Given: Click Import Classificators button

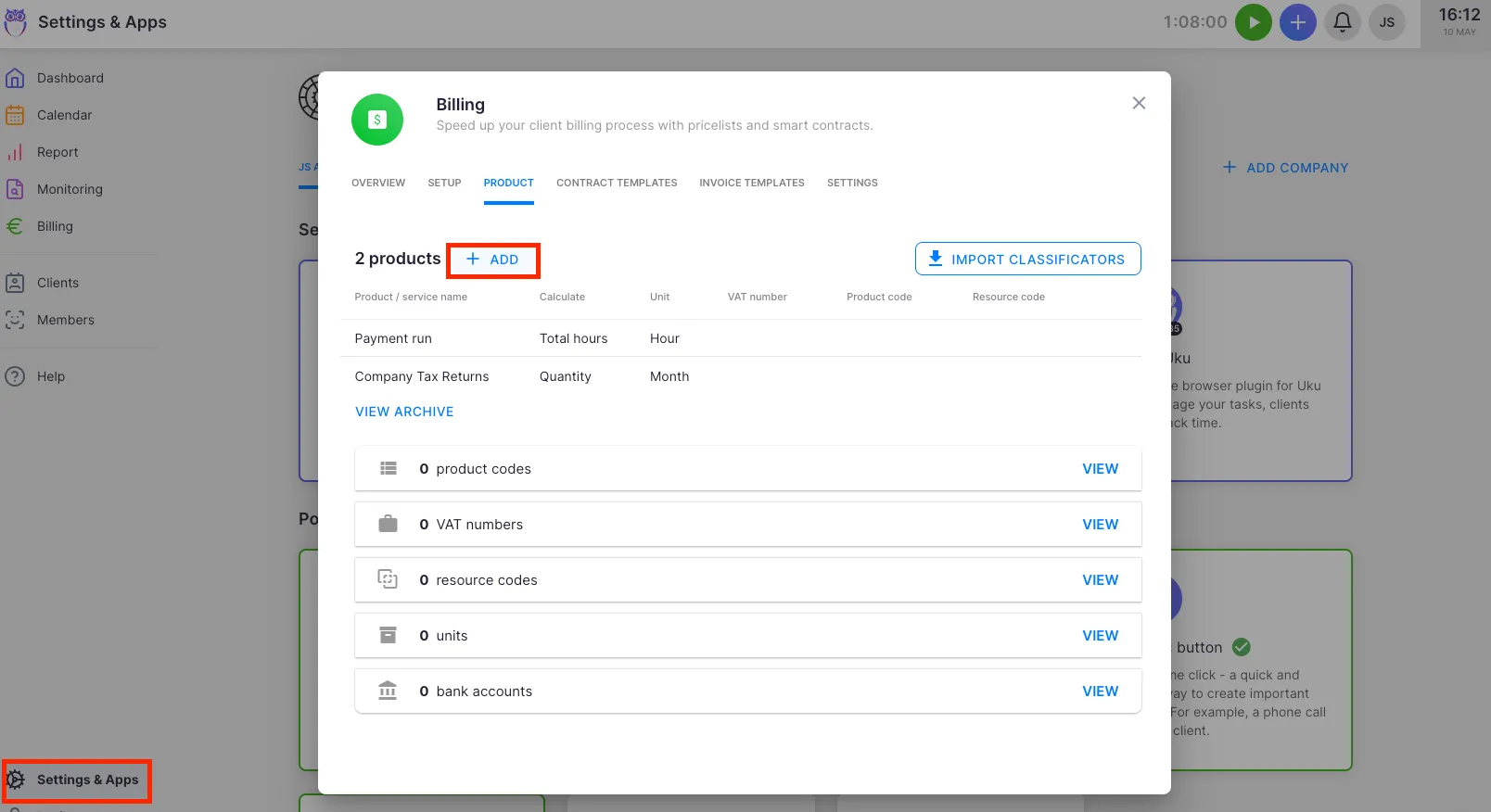Looking at the screenshot, I should point(1027,260).
